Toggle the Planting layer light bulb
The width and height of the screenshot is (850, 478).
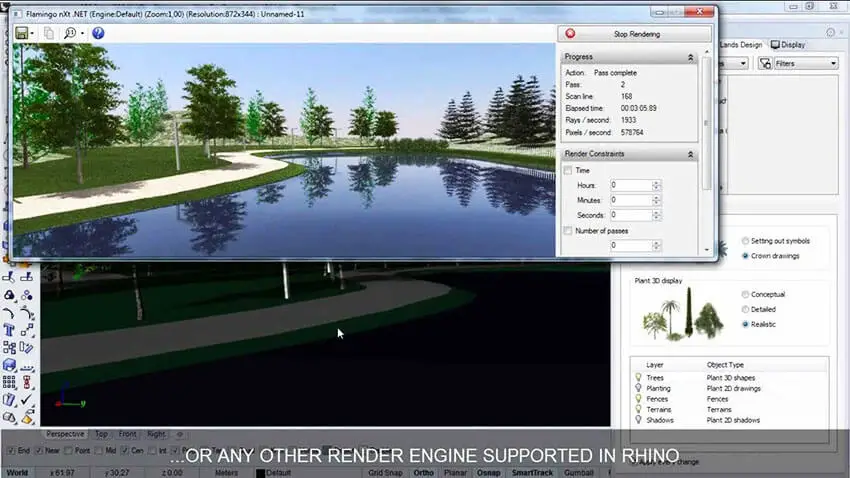click(x=638, y=388)
